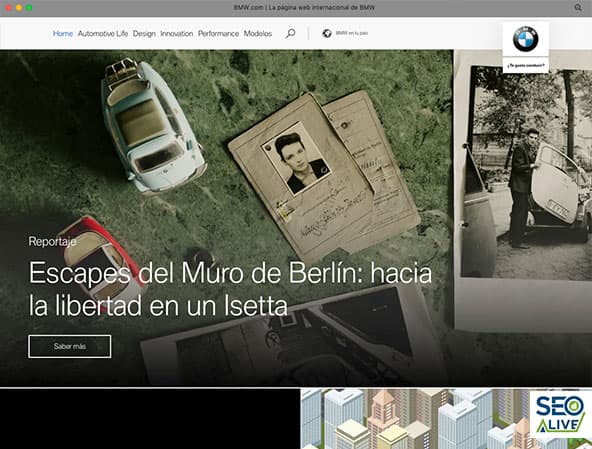
Task: Open the site search magnifier in navigation
Action: tap(290, 33)
